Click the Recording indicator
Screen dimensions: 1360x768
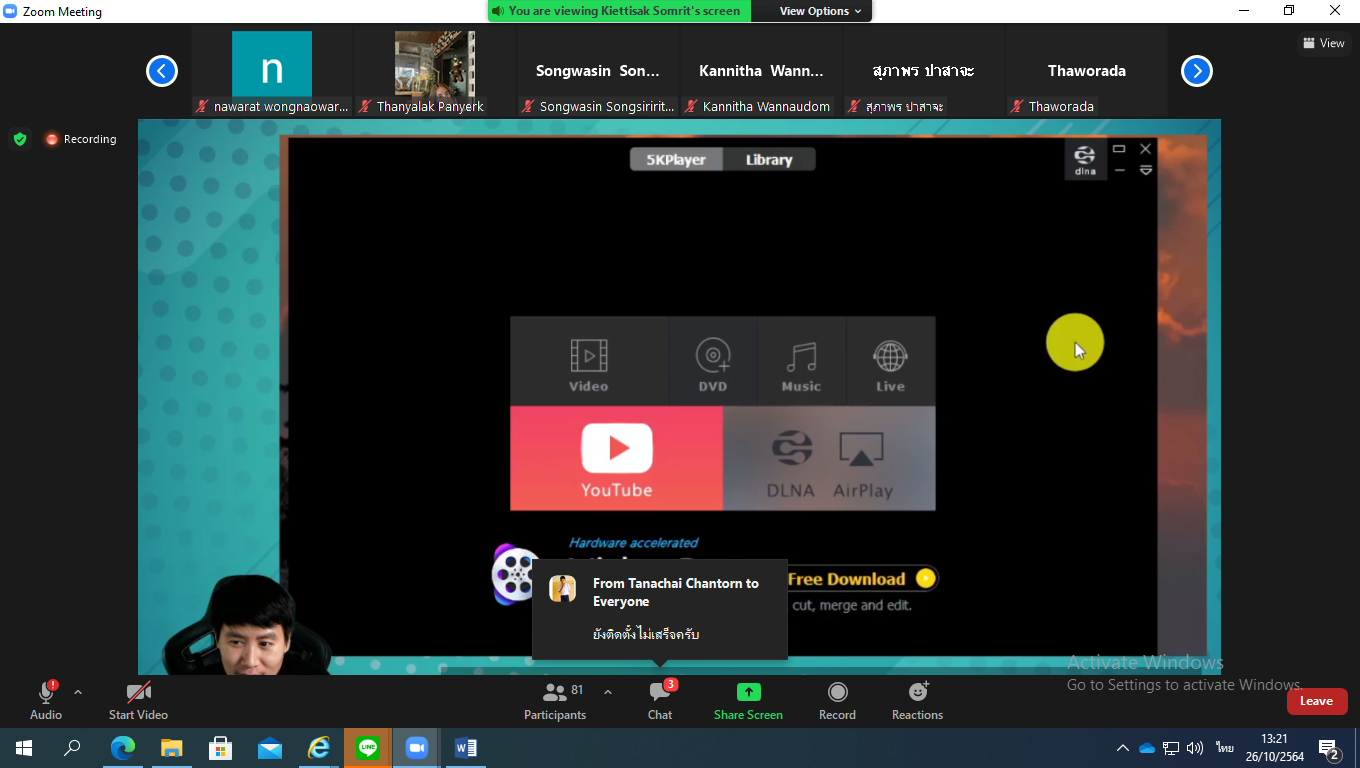81,139
